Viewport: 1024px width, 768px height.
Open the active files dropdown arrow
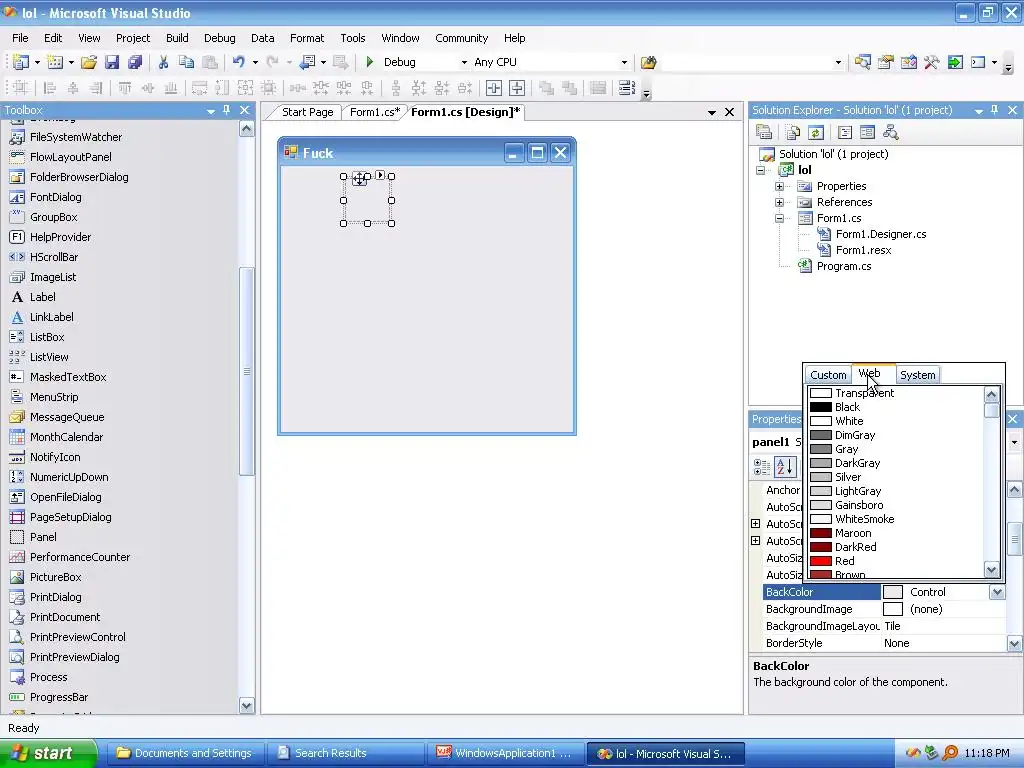[x=712, y=112]
